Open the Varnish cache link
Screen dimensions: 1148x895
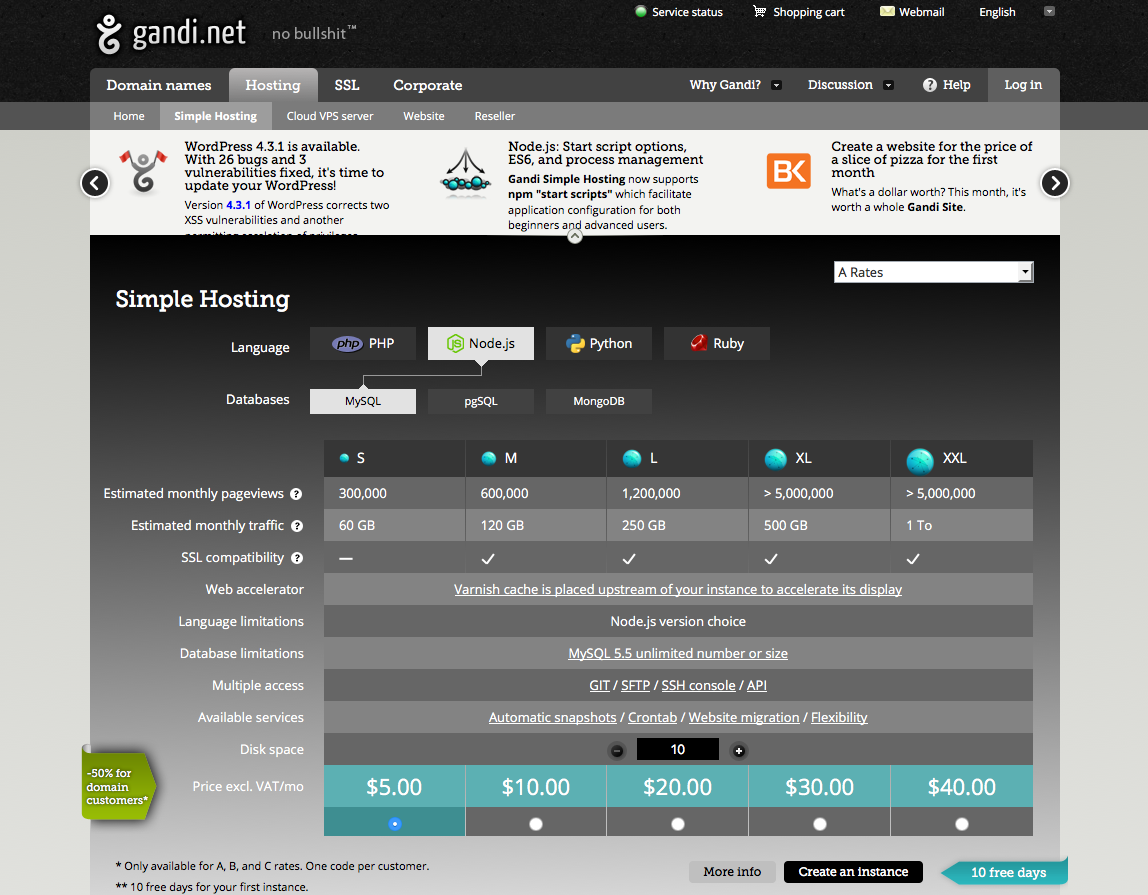click(678, 590)
